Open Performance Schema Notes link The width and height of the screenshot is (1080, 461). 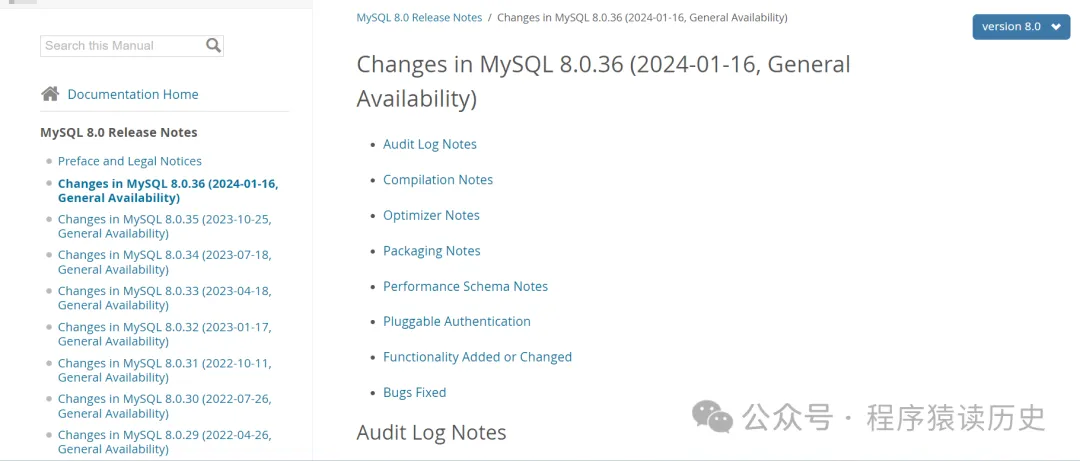pyautogui.click(x=466, y=287)
